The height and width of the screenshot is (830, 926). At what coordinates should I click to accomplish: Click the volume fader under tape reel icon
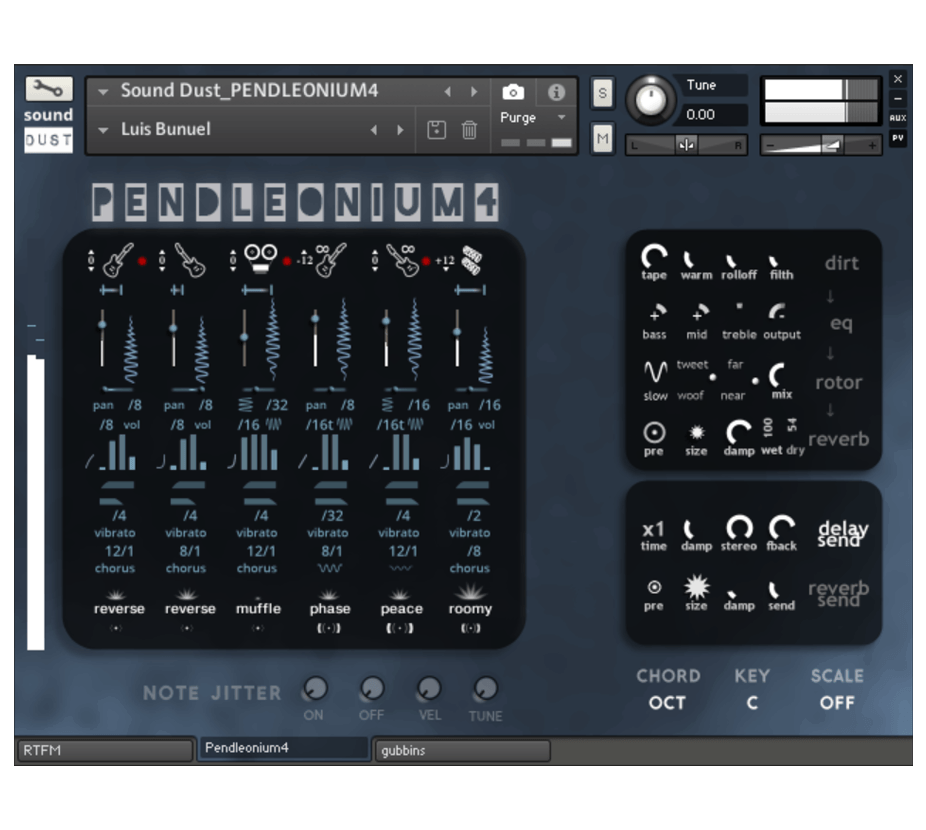(244, 338)
